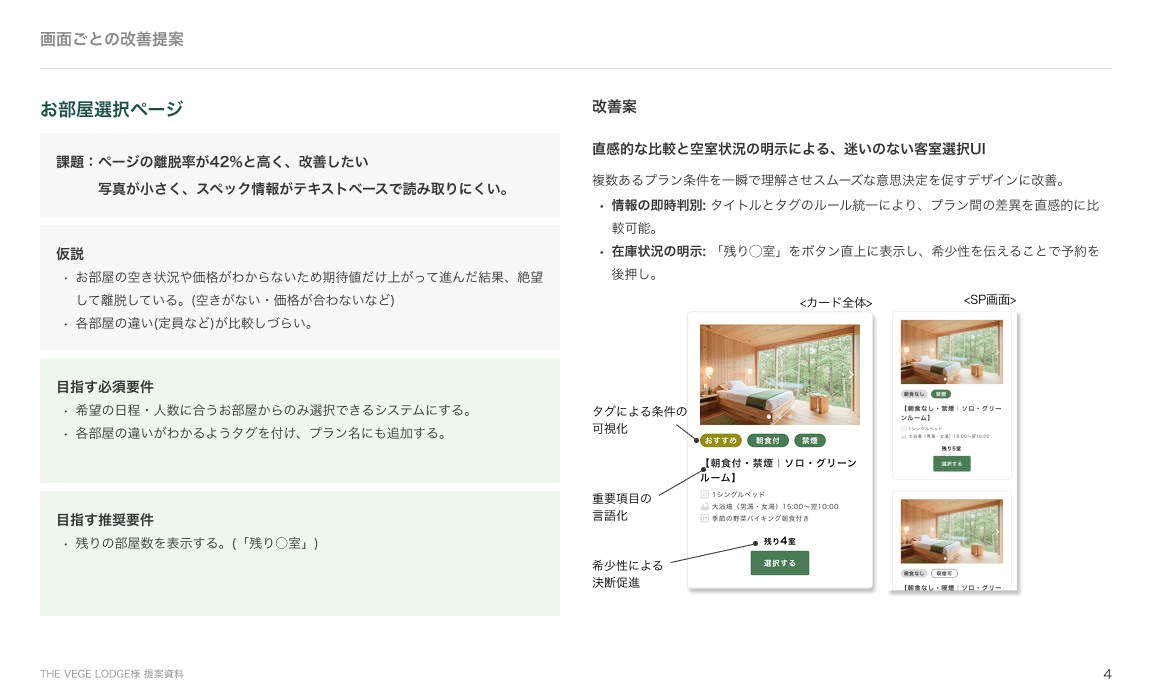Click next-photo arrow on the large card image
Screen dimensions: 1152x700
[x=851, y=374]
